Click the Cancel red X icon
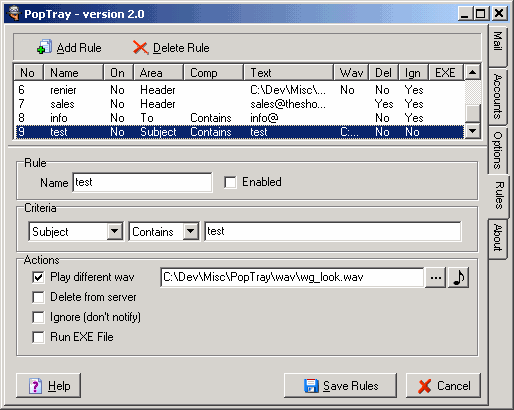 (x=424, y=386)
